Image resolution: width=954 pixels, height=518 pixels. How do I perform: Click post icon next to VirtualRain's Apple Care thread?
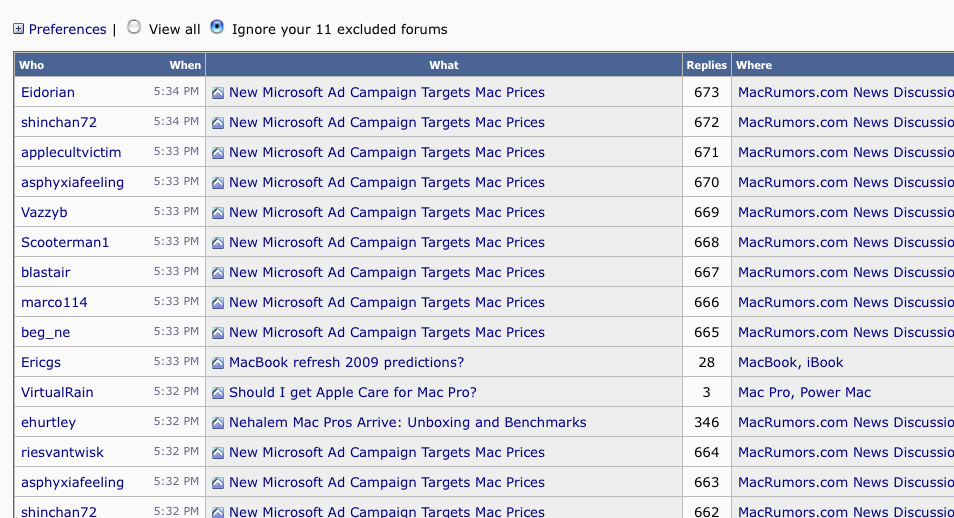point(218,393)
